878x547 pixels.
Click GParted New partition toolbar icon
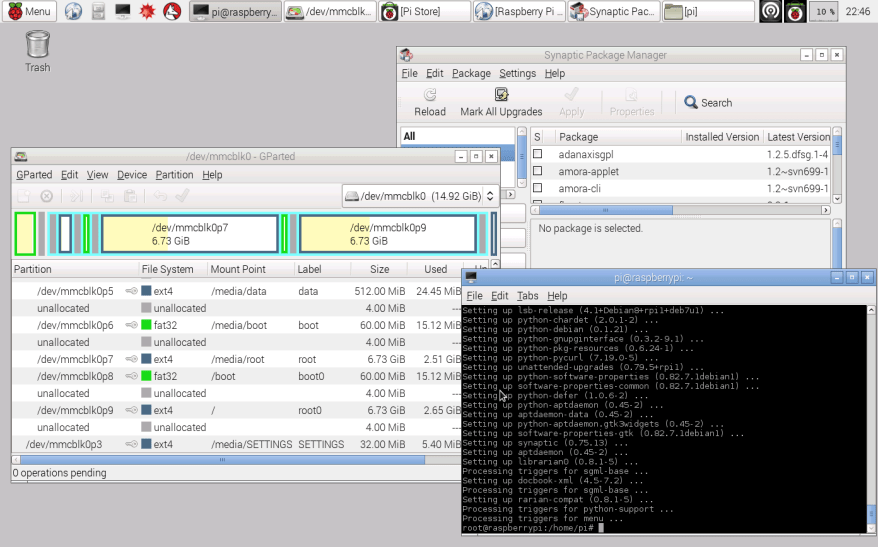coord(24,196)
